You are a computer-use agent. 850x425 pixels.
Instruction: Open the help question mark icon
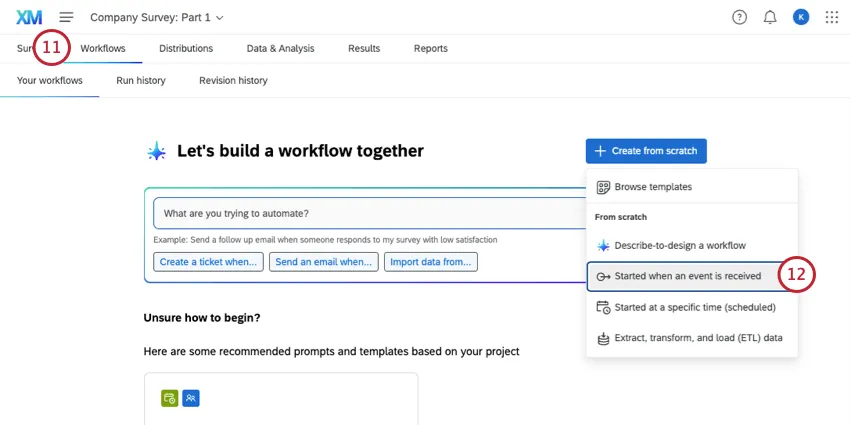click(x=739, y=17)
